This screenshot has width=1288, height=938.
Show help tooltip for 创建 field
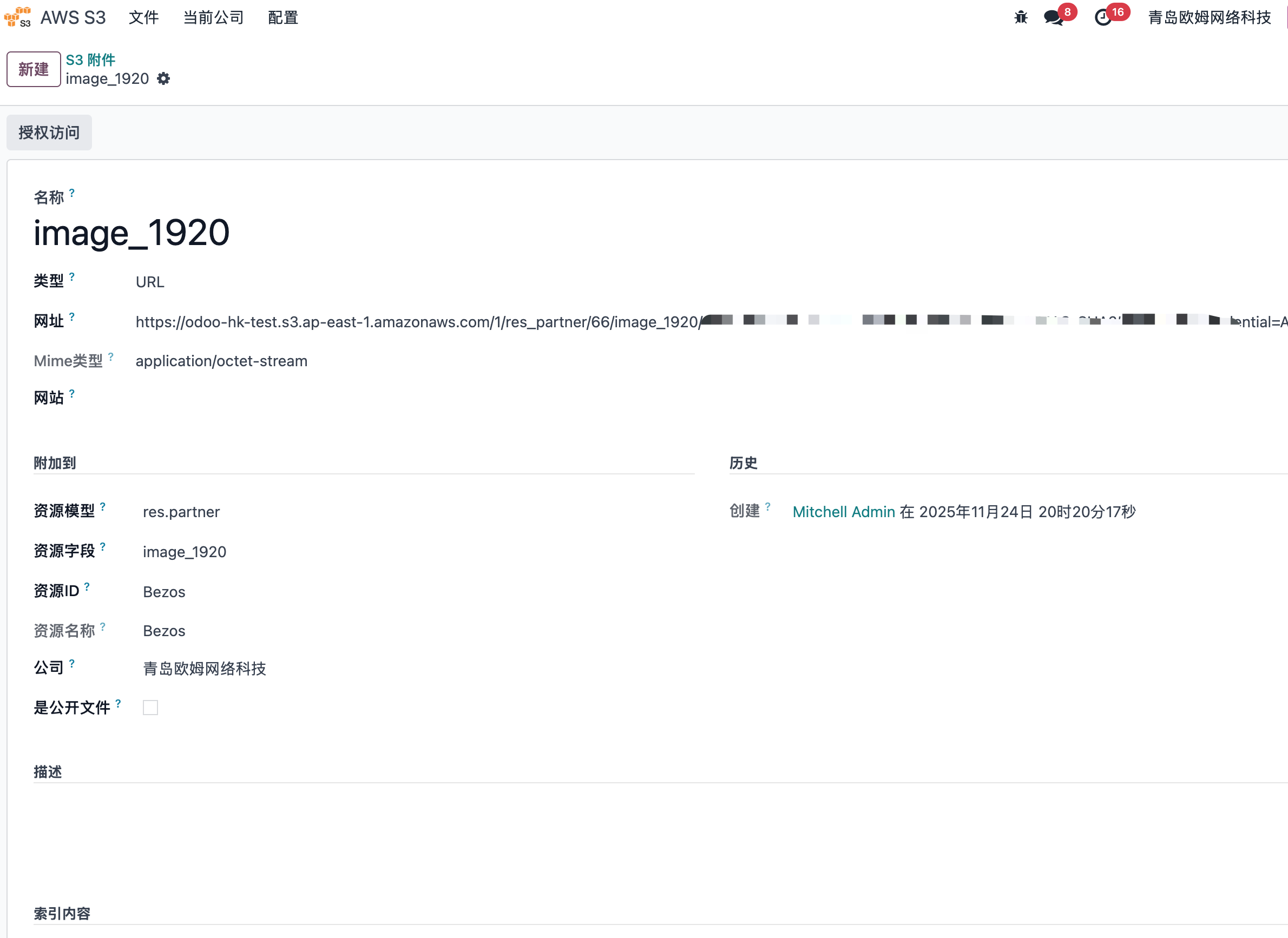768,506
